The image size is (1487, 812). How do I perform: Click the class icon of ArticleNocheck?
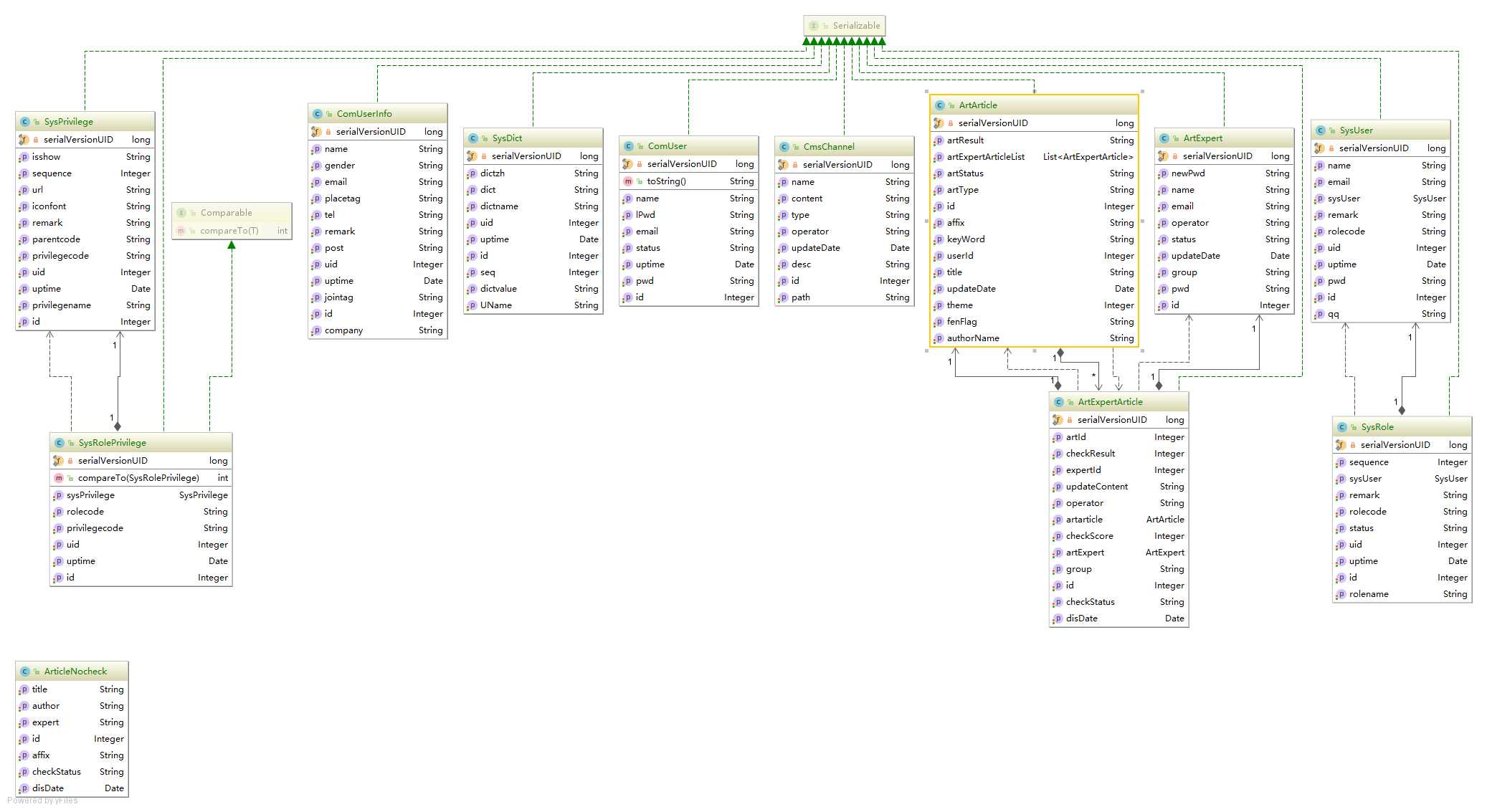coord(25,672)
